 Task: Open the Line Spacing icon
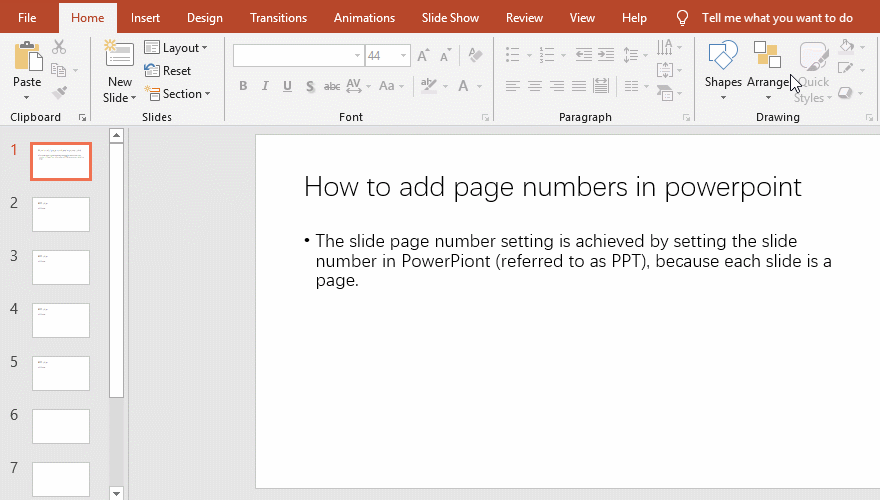click(x=631, y=55)
